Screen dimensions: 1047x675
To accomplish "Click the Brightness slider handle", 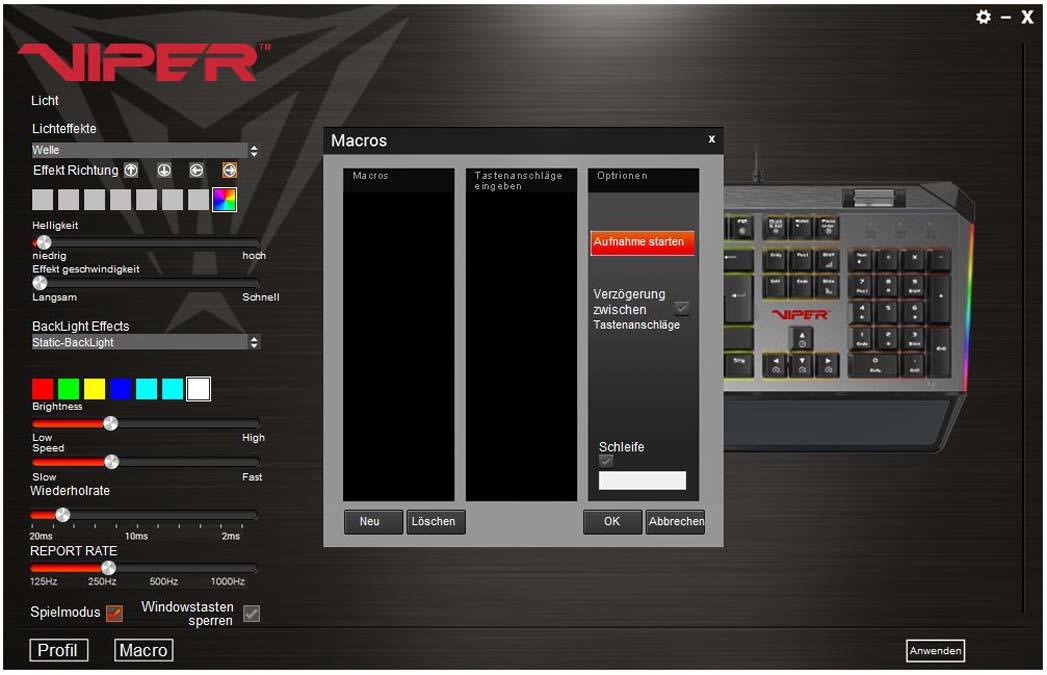I will [111, 423].
